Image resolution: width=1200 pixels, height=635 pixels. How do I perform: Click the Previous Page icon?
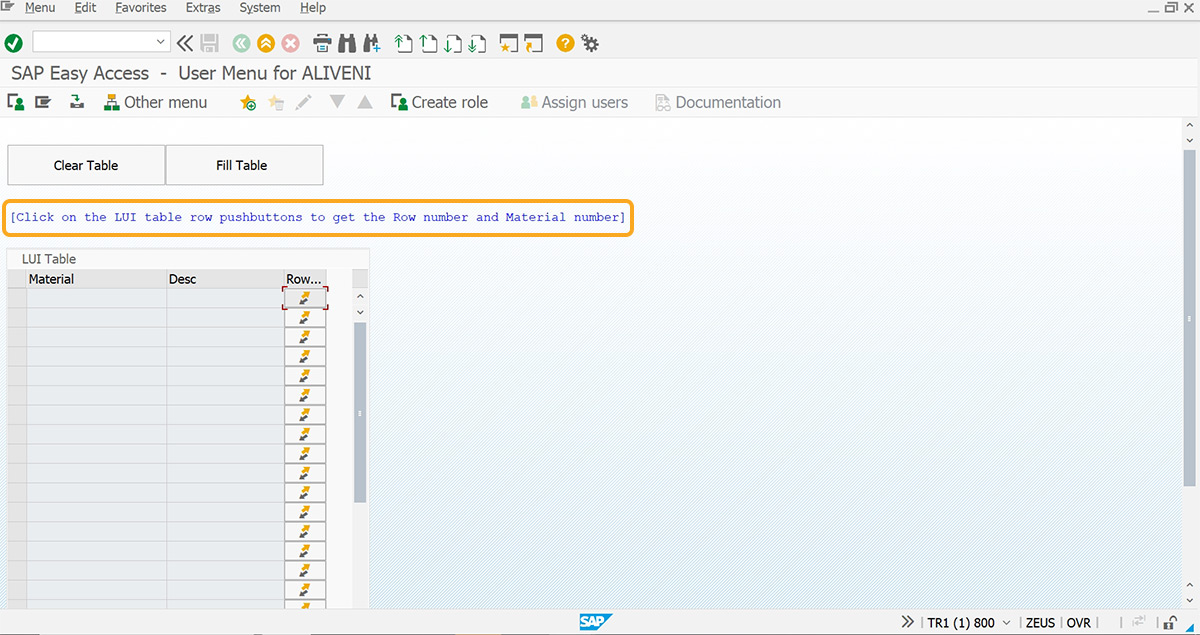pos(428,43)
